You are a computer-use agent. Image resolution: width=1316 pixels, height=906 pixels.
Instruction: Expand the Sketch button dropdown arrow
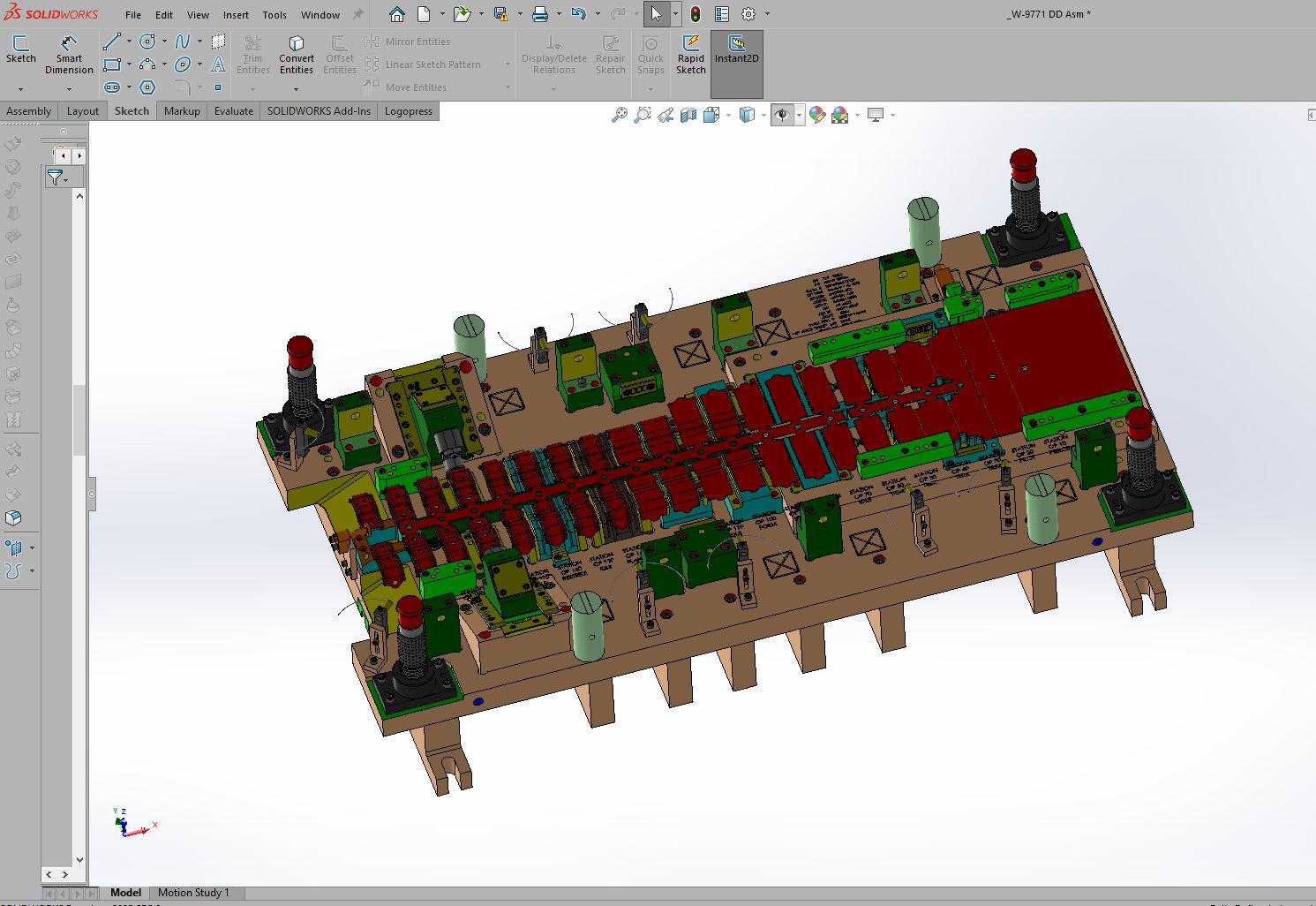(20, 89)
